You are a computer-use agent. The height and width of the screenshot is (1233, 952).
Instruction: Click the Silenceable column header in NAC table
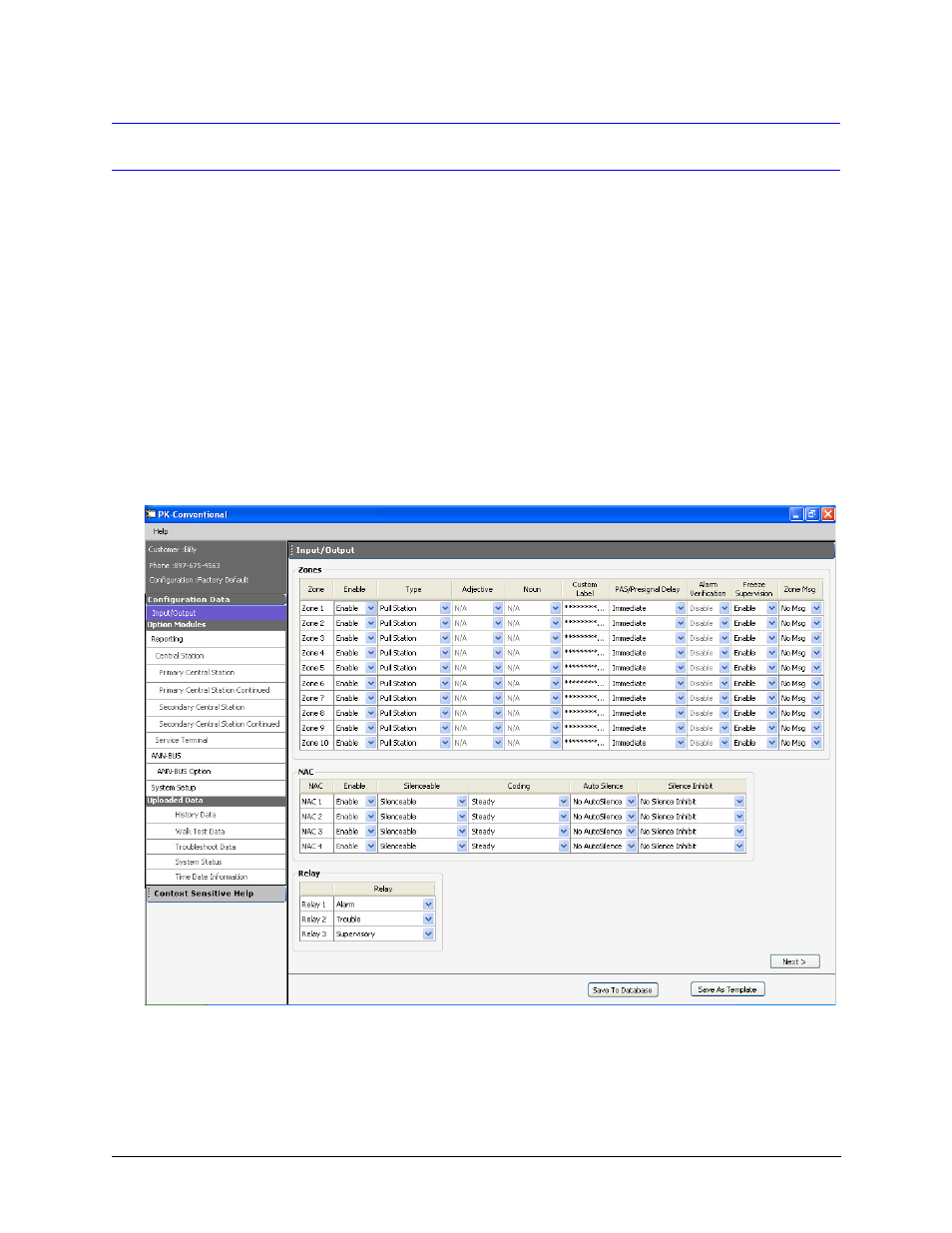pos(422,787)
